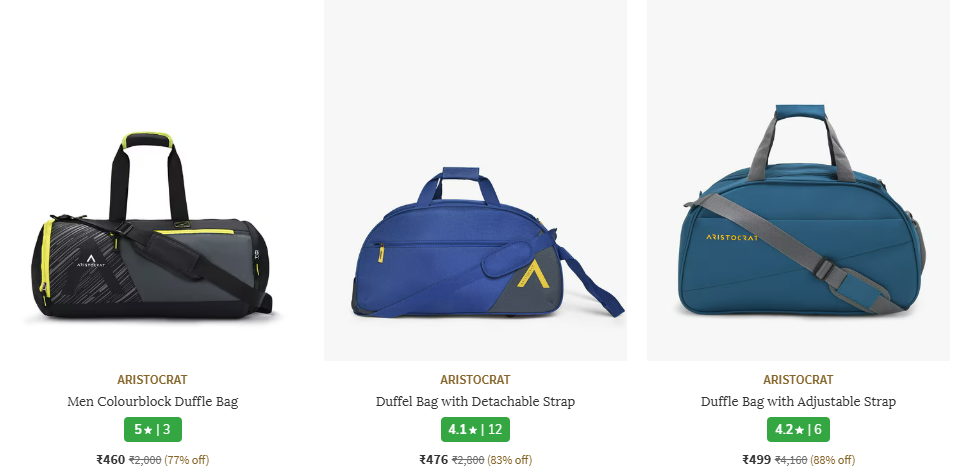Click Aristocrat brand above Duffel Bag with Detachable Strap
This screenshot has width=964, height=472.
(475, 380)
